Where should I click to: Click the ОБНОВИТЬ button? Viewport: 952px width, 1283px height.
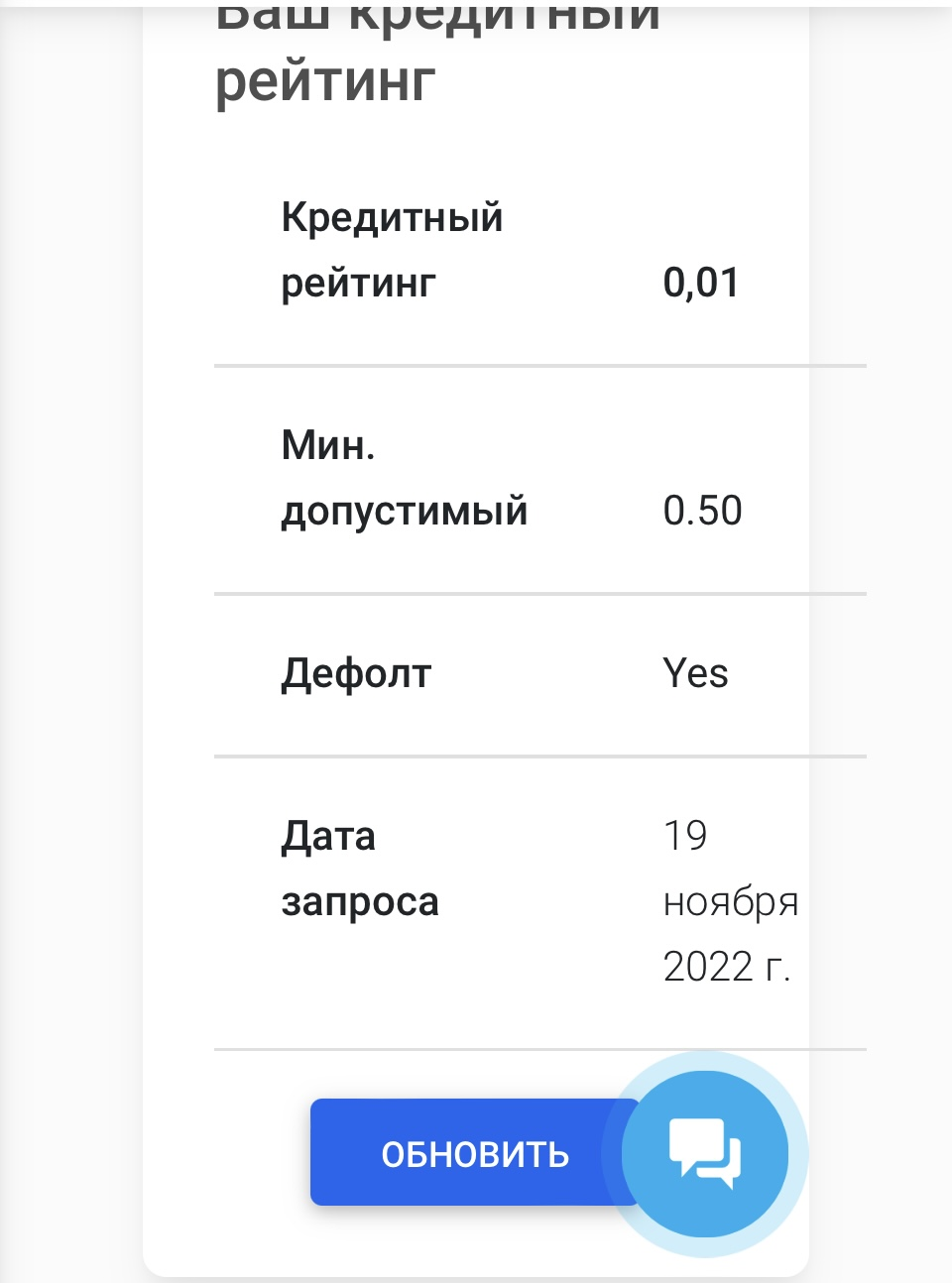[474, 1152]
